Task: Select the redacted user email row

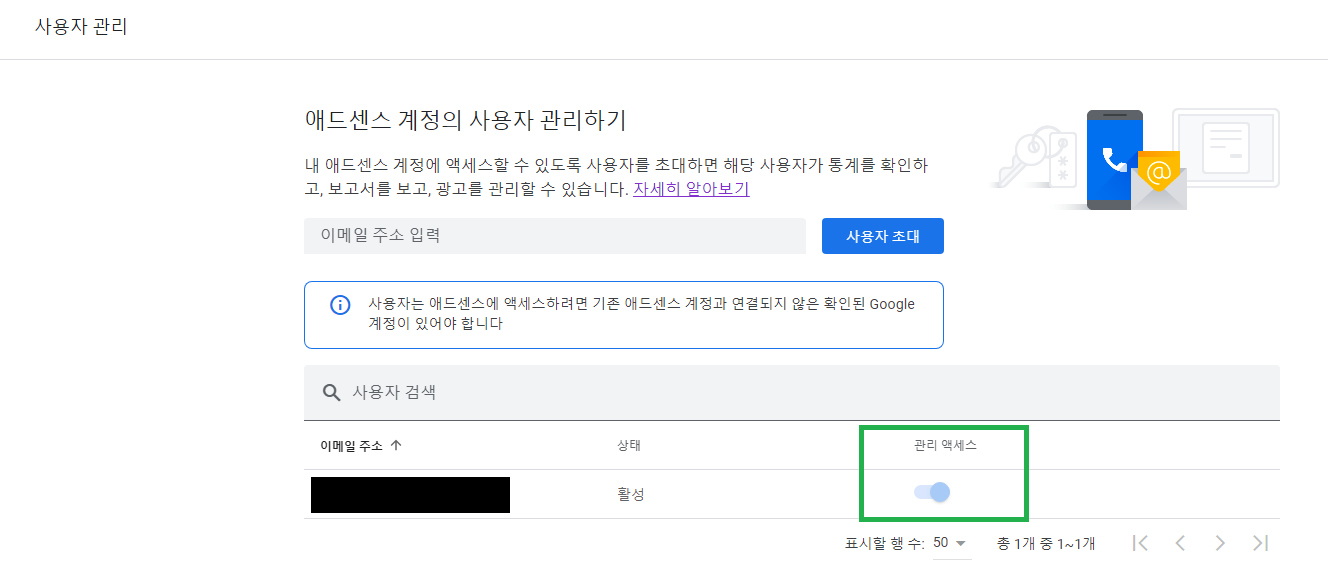Action: [410, 495]
